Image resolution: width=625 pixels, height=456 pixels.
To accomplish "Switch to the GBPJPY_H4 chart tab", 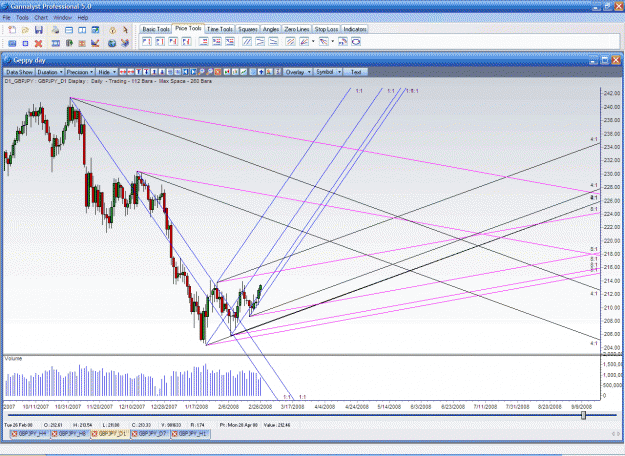I will click(30, 434).
